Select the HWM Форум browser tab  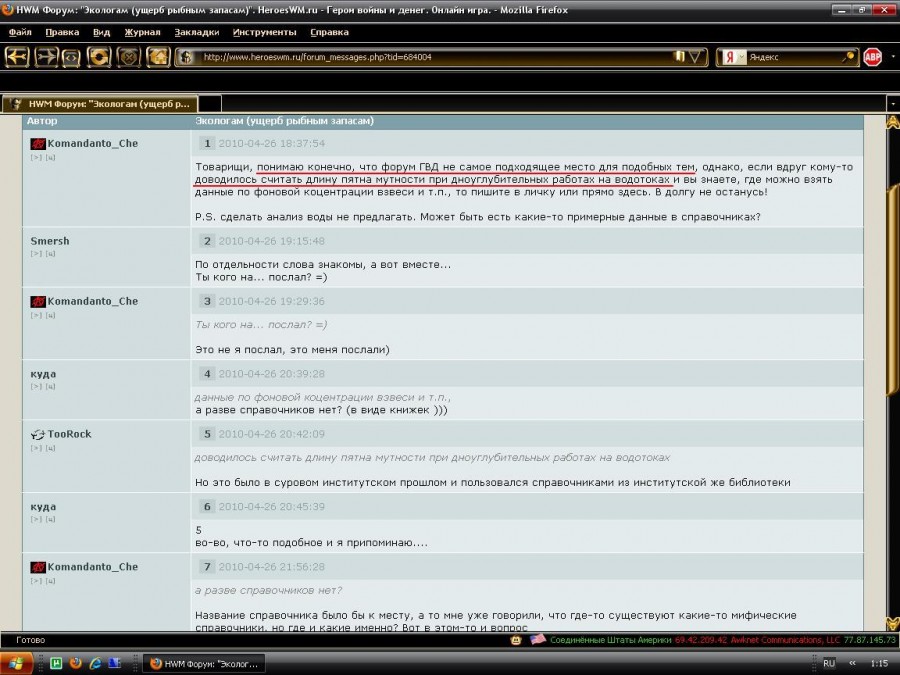pyautogui.click(x=100, y=103)
